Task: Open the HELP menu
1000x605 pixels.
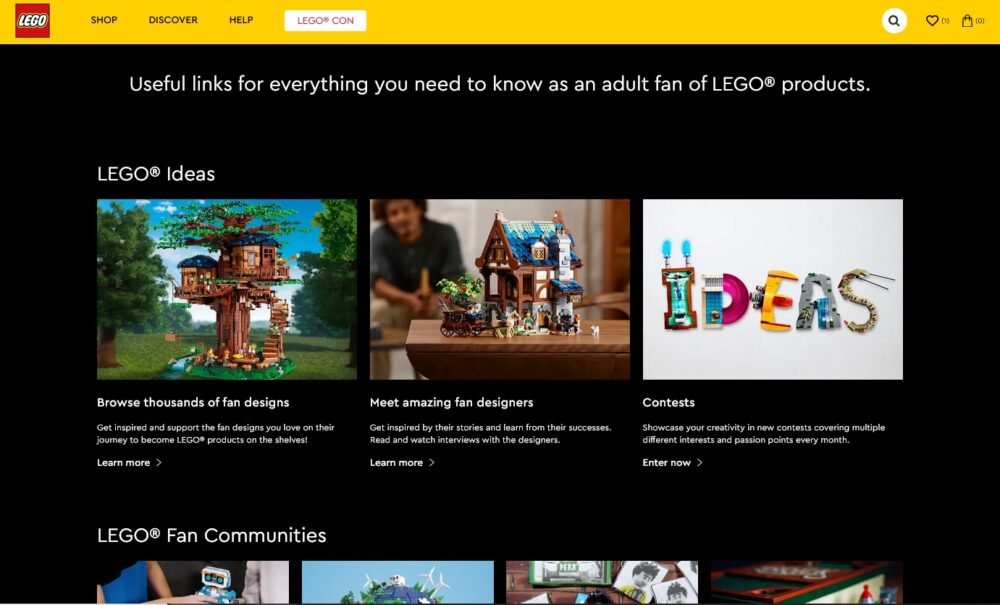Action: [x=241, y=20]
